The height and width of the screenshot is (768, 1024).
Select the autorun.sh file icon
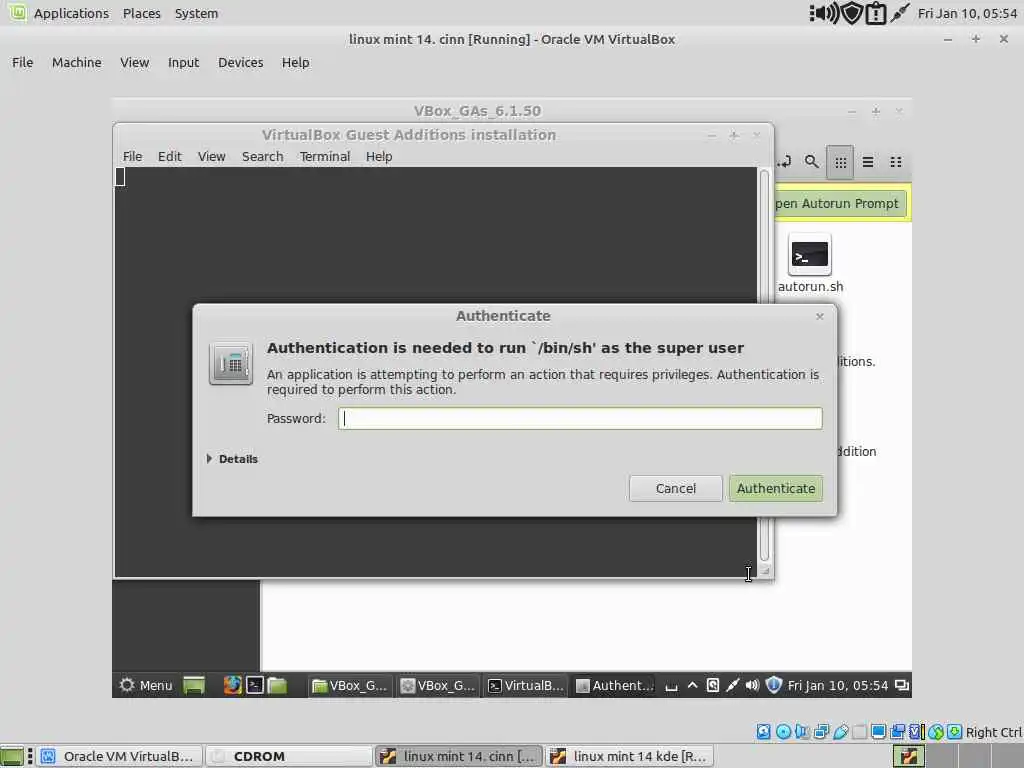[810, 255]
